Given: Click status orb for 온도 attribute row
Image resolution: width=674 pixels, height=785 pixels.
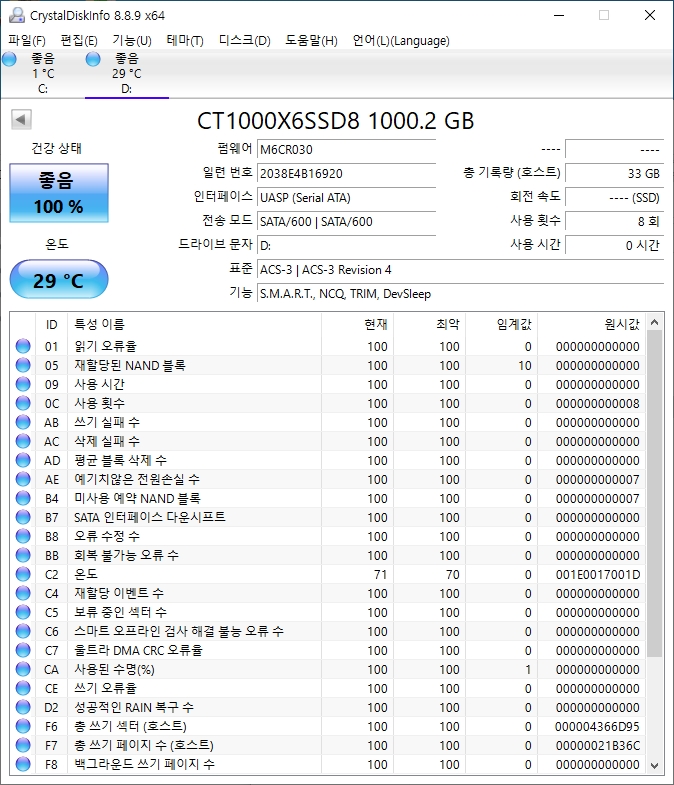Looking at the screenshot, I should (24, 575).
